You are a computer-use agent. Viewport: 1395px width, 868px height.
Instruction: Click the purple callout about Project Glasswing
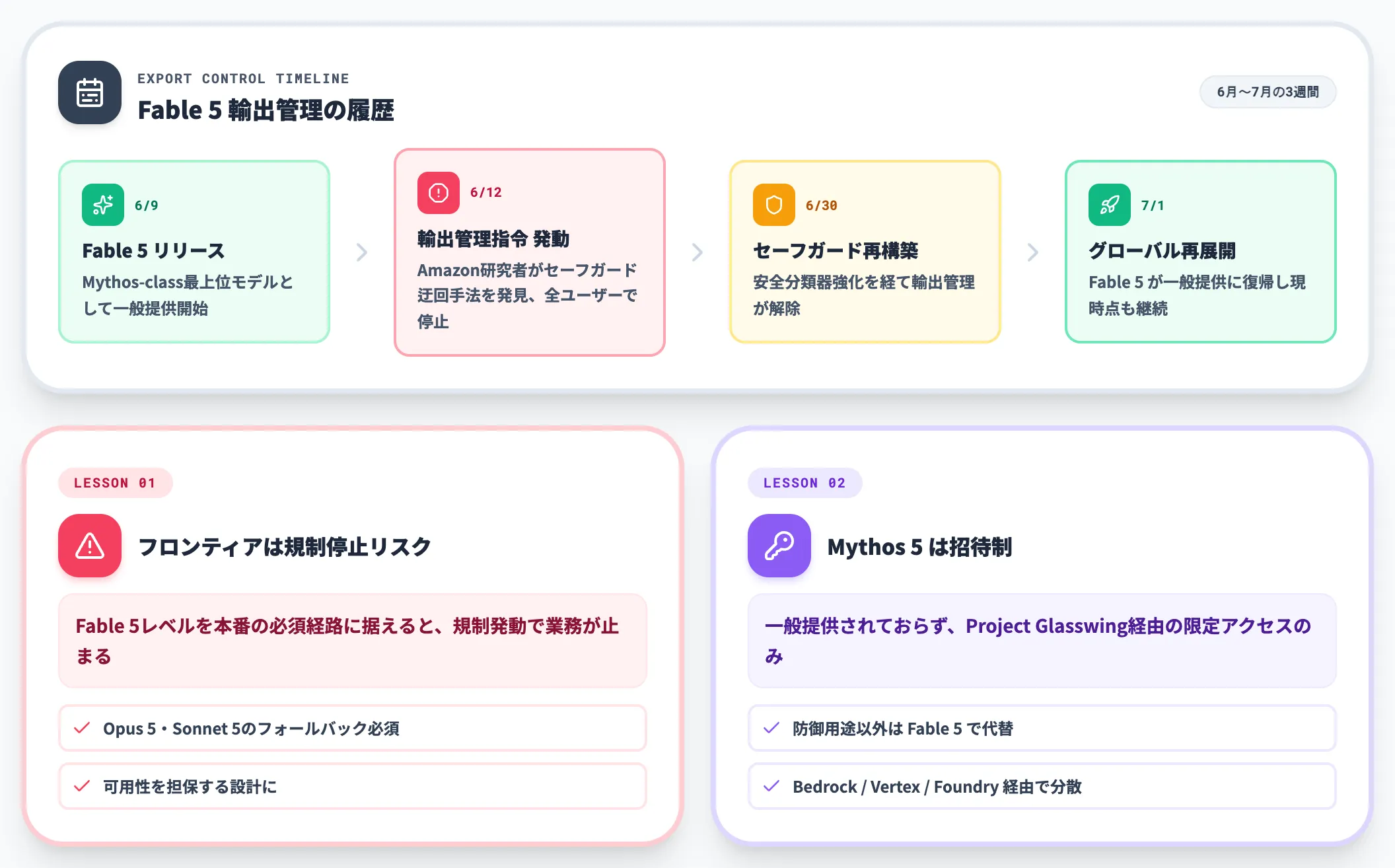click(1042, 641)
